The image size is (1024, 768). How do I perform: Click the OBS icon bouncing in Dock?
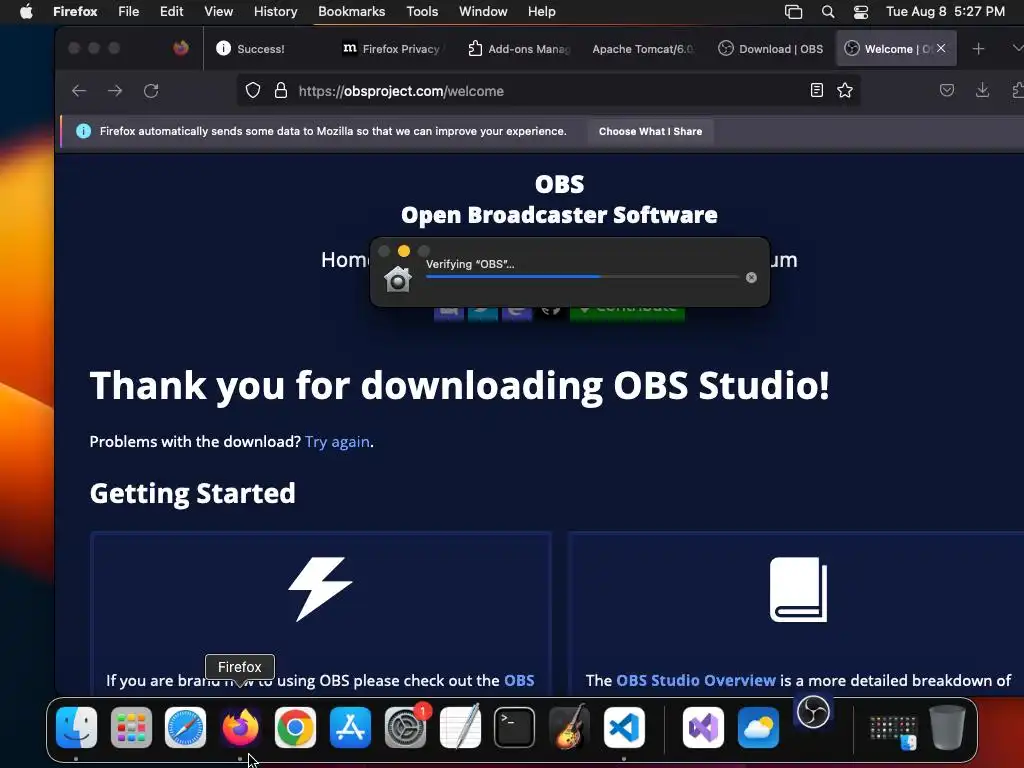coord(813,711)
